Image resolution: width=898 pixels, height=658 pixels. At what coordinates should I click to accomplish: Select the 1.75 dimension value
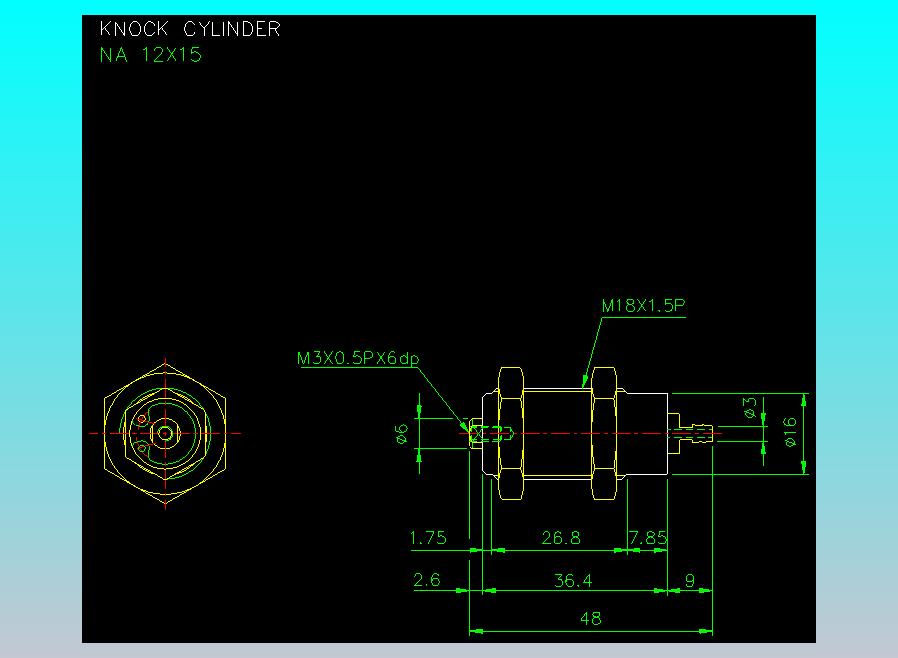point(428,538)
